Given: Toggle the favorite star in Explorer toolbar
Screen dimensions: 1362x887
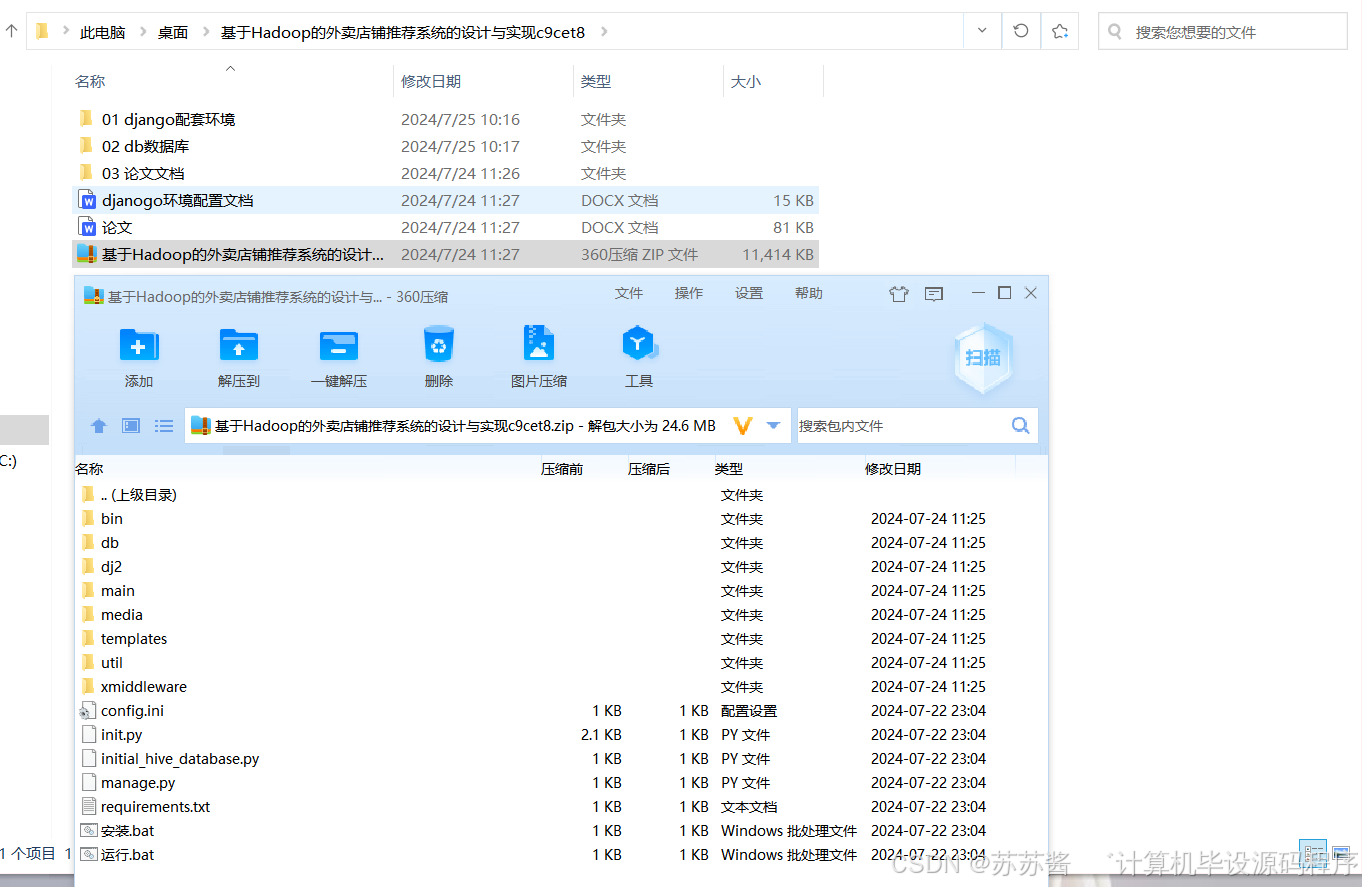Looking at the screenshot, I should [x=1057, y=31].
